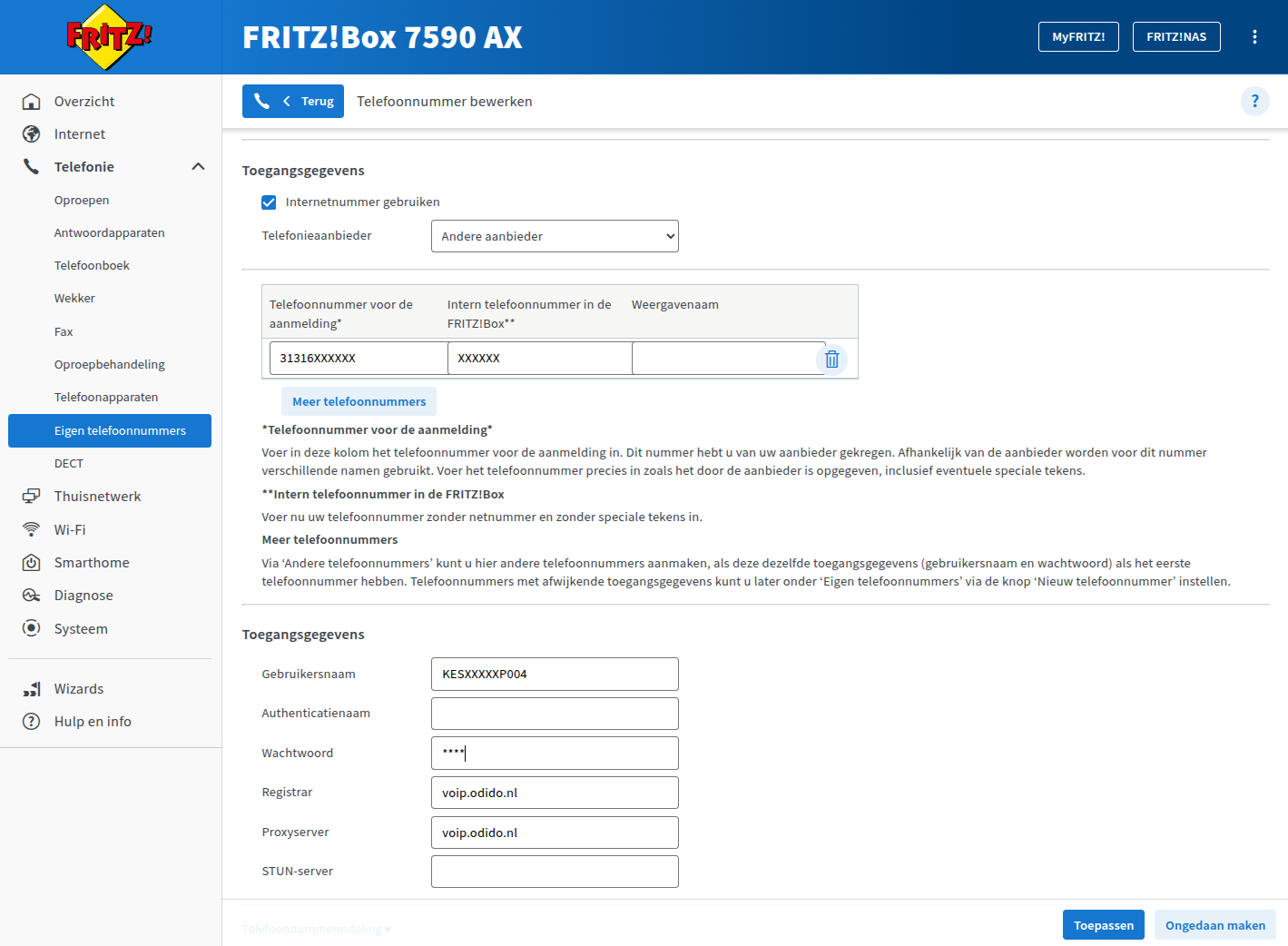Click the Registrar input field
The image size is (1288, 946).
pos(555,793)
